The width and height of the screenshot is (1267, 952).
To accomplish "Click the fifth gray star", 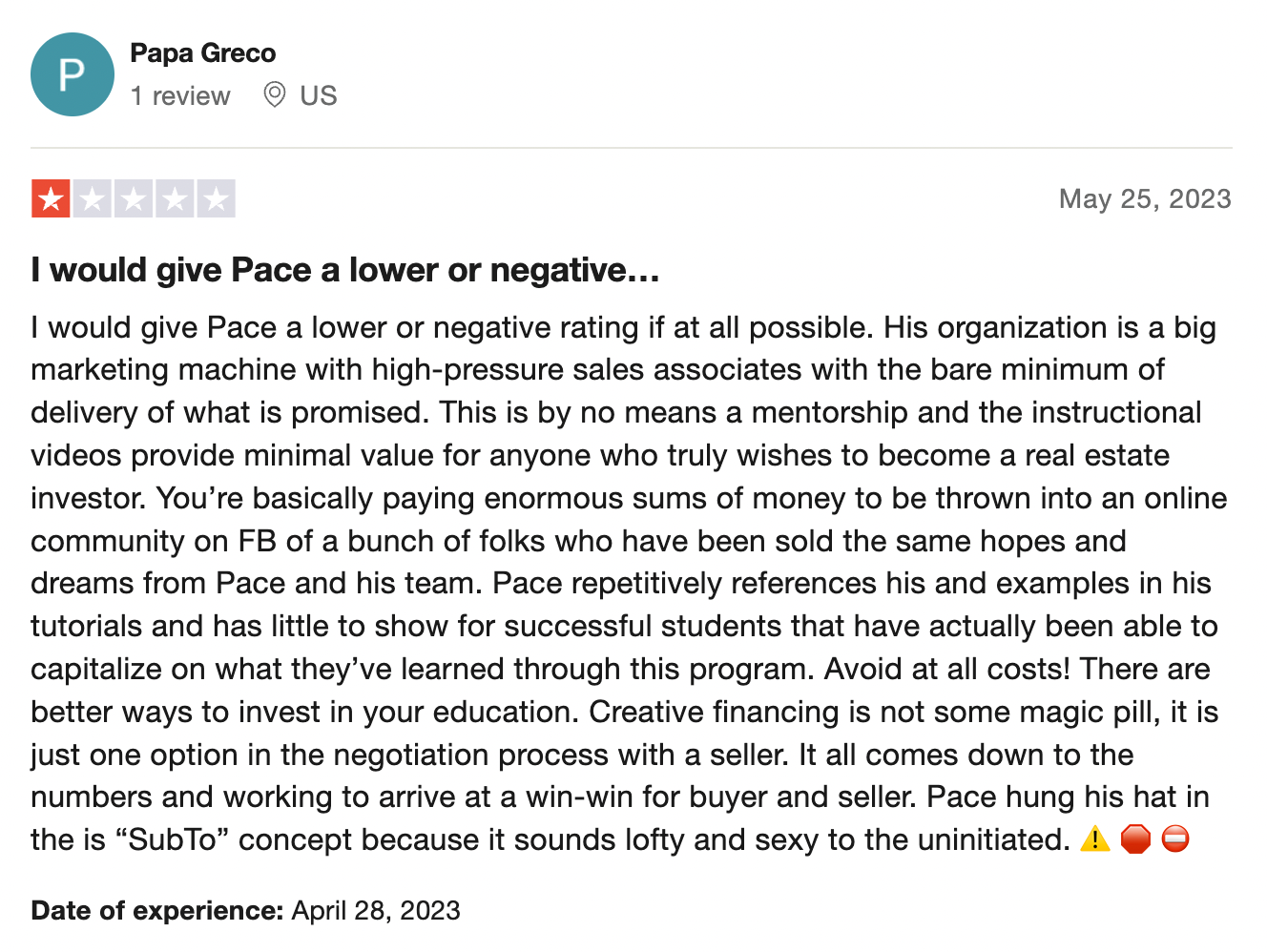I will 217,199.
